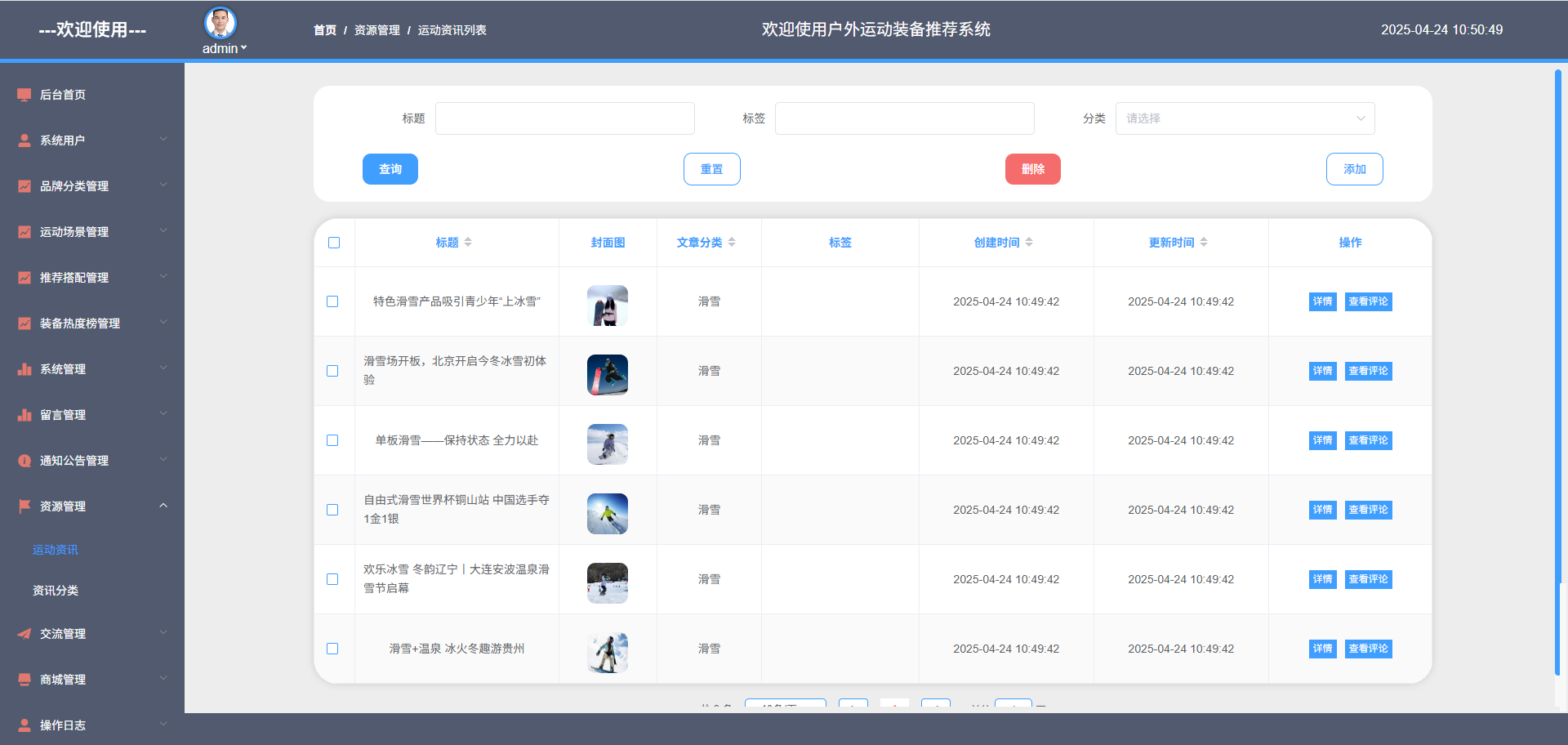Sort table by 标题 column arrows

(468, 243)
